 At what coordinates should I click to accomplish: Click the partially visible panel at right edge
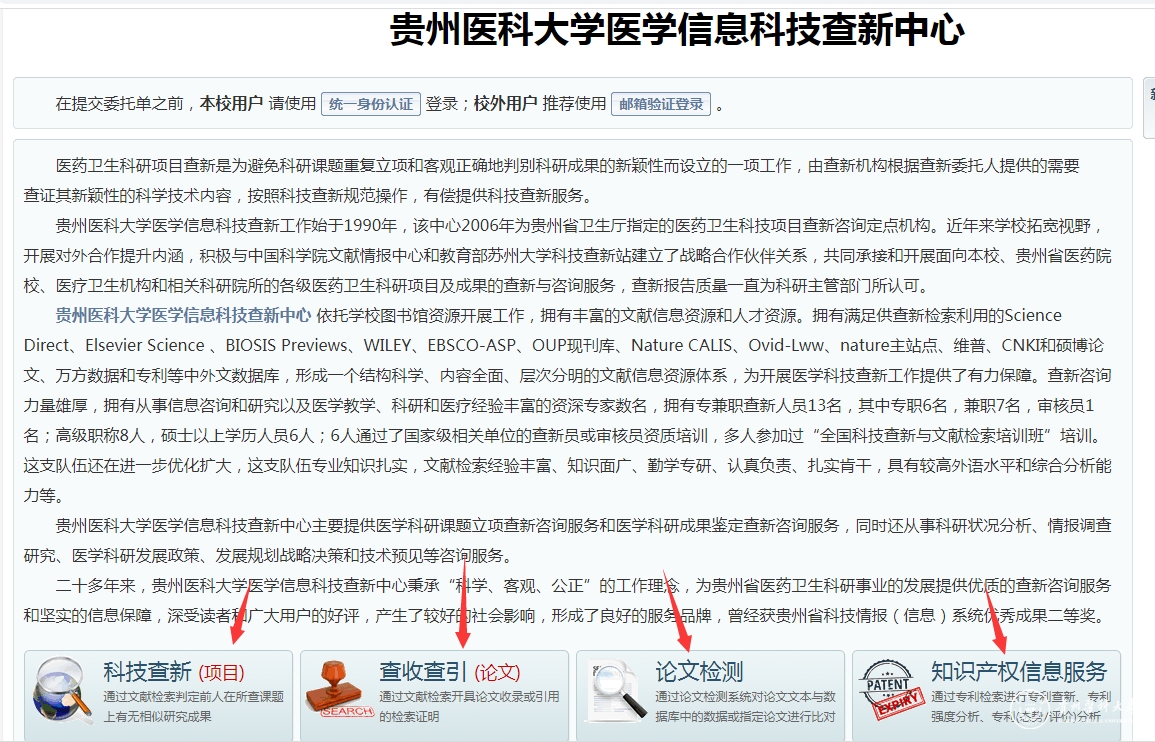(1149, 108)
